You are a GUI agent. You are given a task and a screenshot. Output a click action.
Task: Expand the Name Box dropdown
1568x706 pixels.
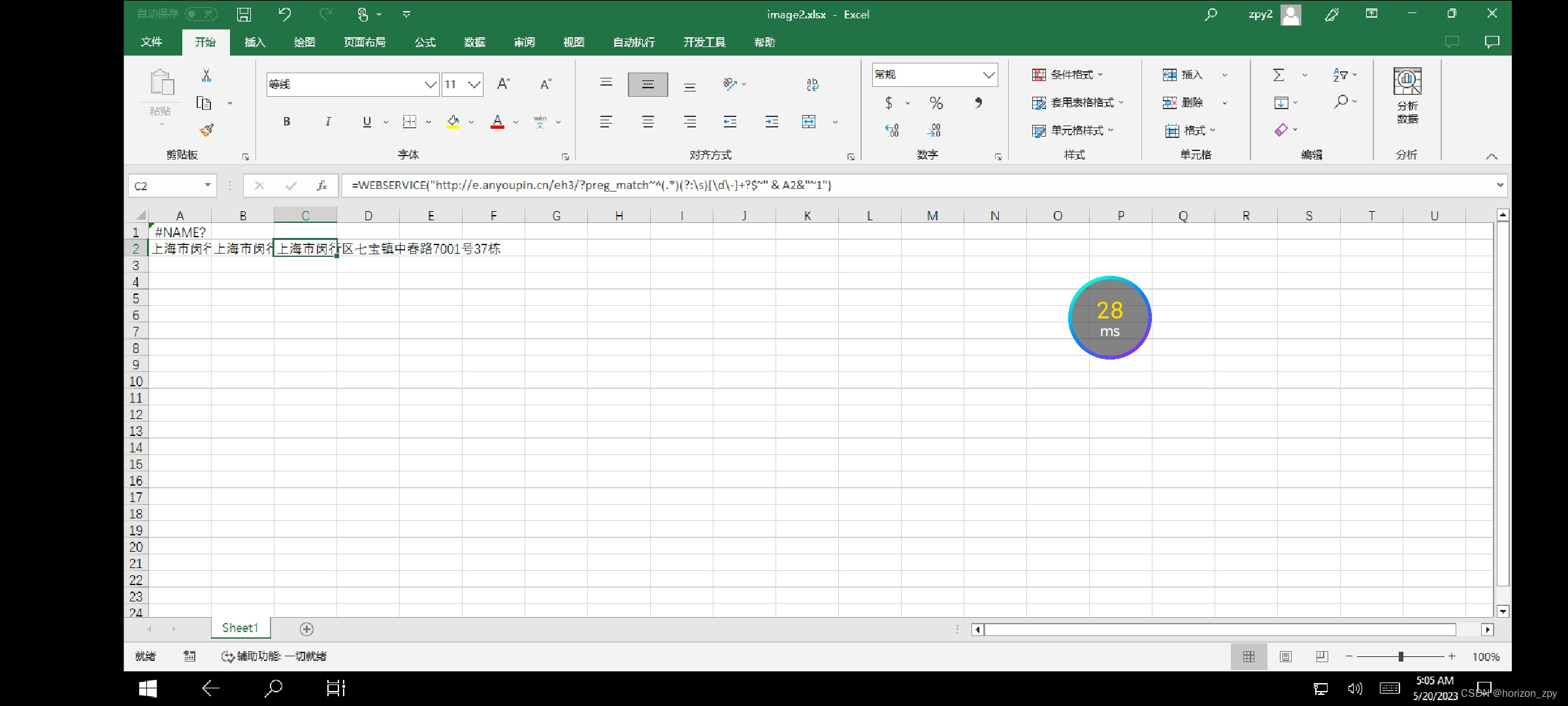[207, 186]
